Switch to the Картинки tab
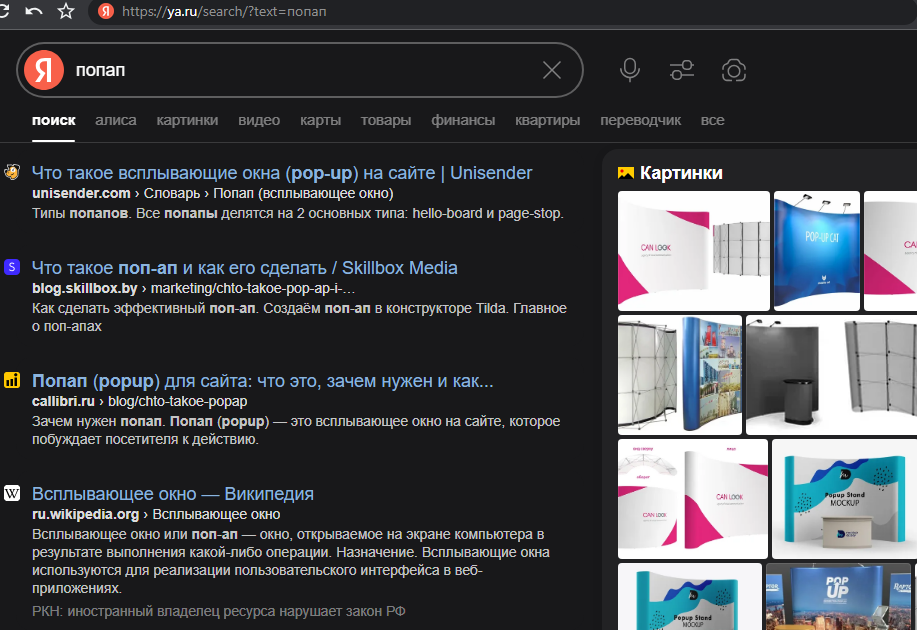This screenshot has width=917, height=630. pos(187,120)
